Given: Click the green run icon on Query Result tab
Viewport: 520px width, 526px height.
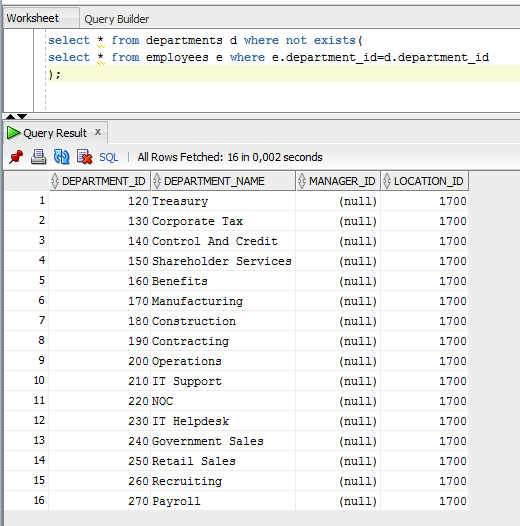Looking at the screenshot, I should point(13,133).
